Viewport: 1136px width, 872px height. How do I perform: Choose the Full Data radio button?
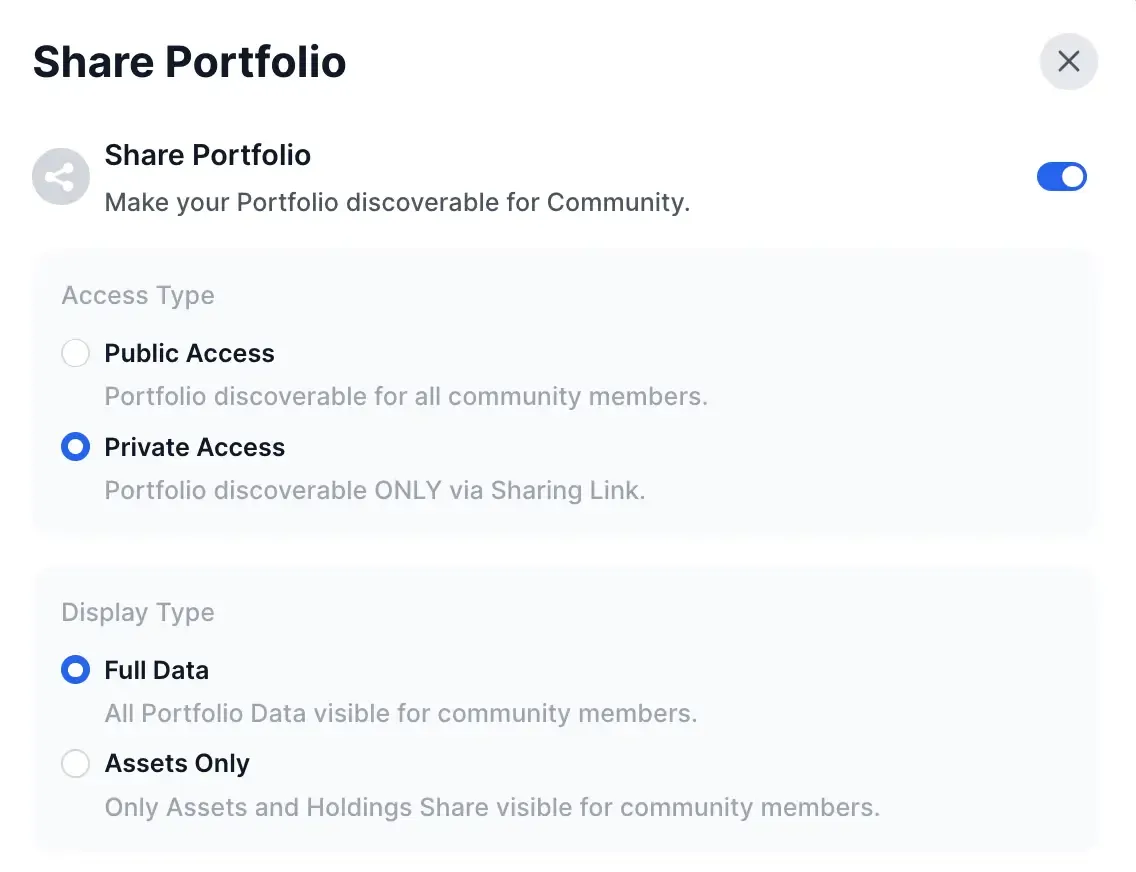click(x=76, y=670)
